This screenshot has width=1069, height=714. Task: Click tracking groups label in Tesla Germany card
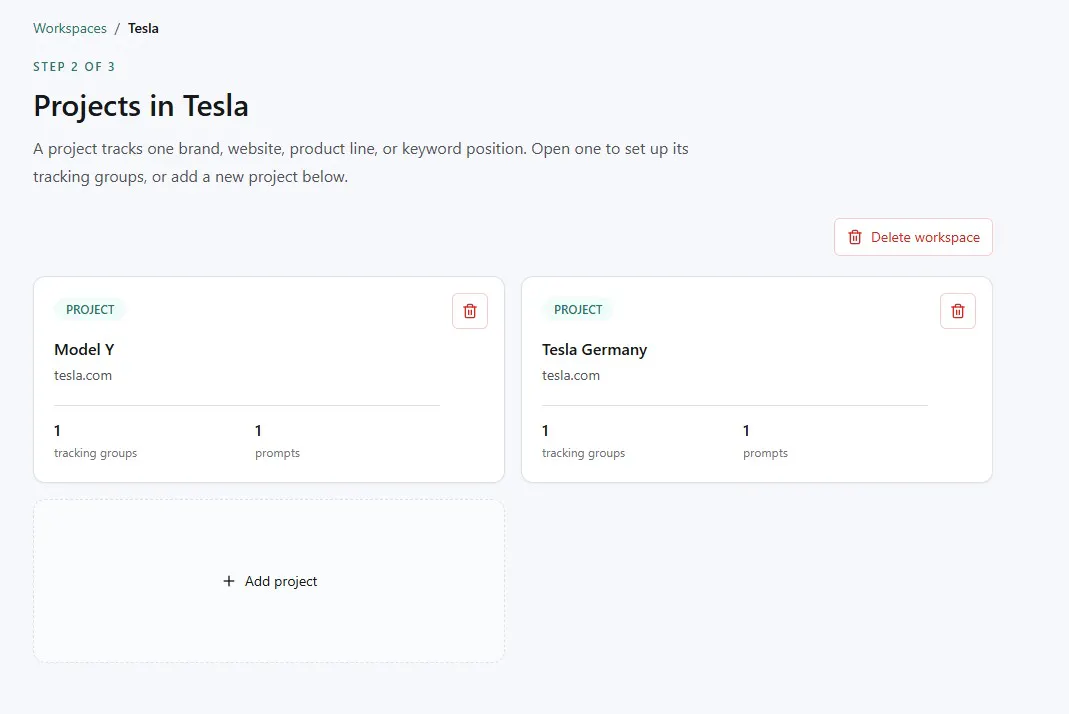584,453
